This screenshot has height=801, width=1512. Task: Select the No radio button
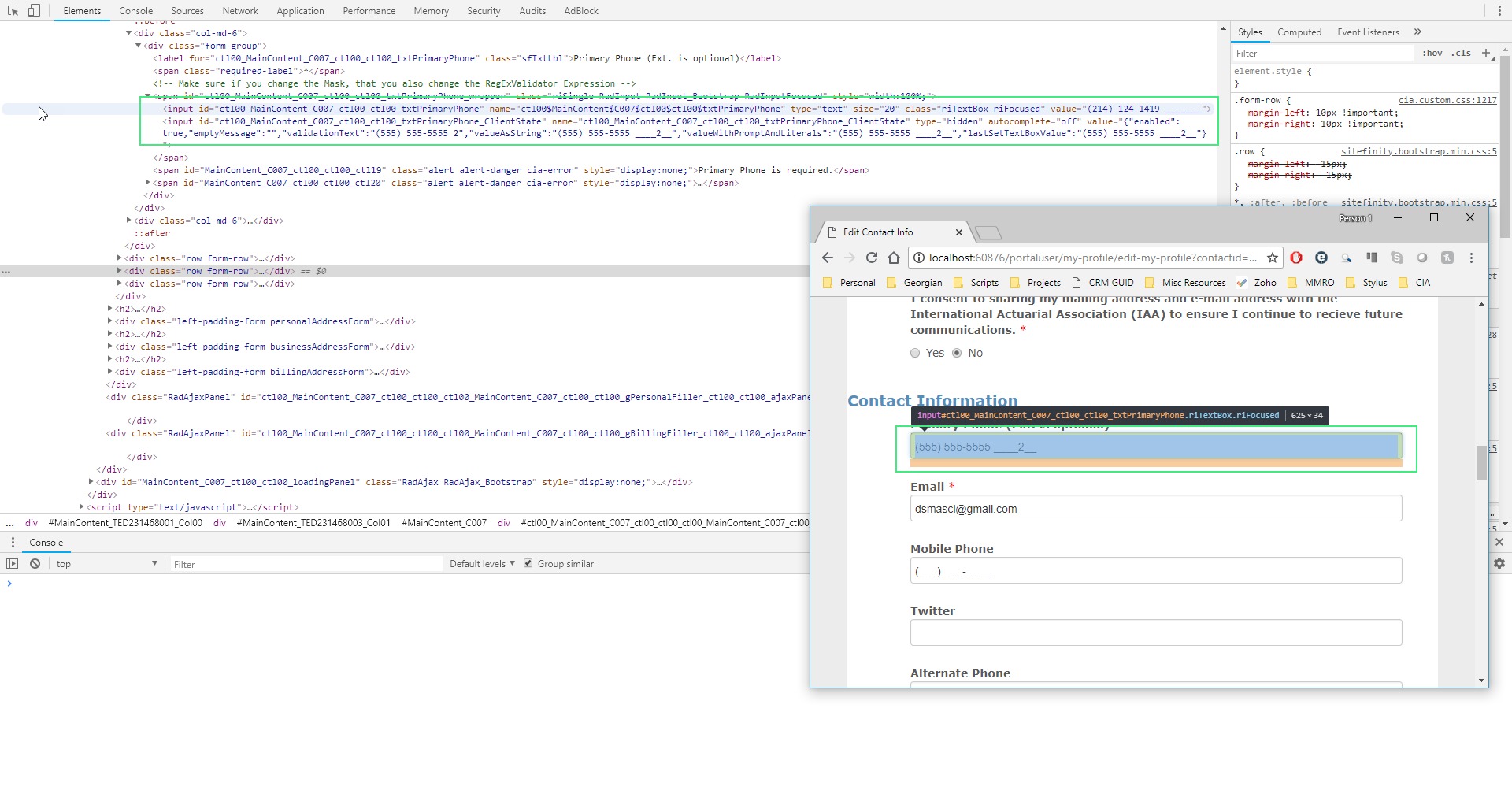pyautogui.click(x=957, y=353)
